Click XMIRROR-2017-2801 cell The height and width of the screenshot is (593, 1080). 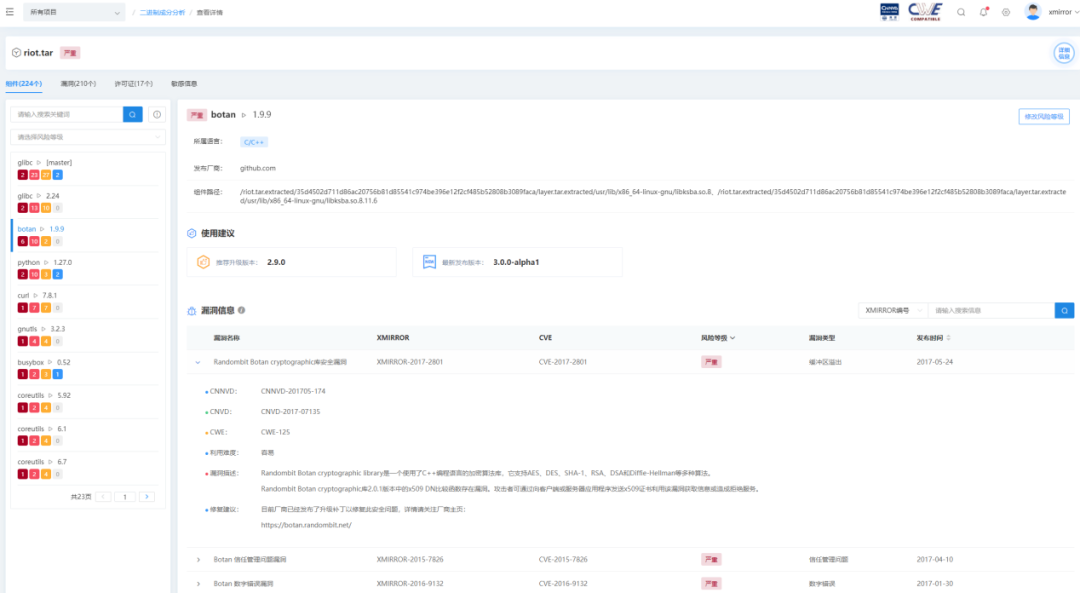click(410, 362)
